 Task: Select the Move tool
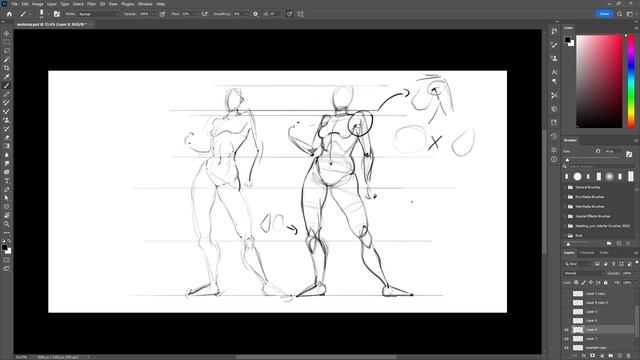(x=7, y=33)
